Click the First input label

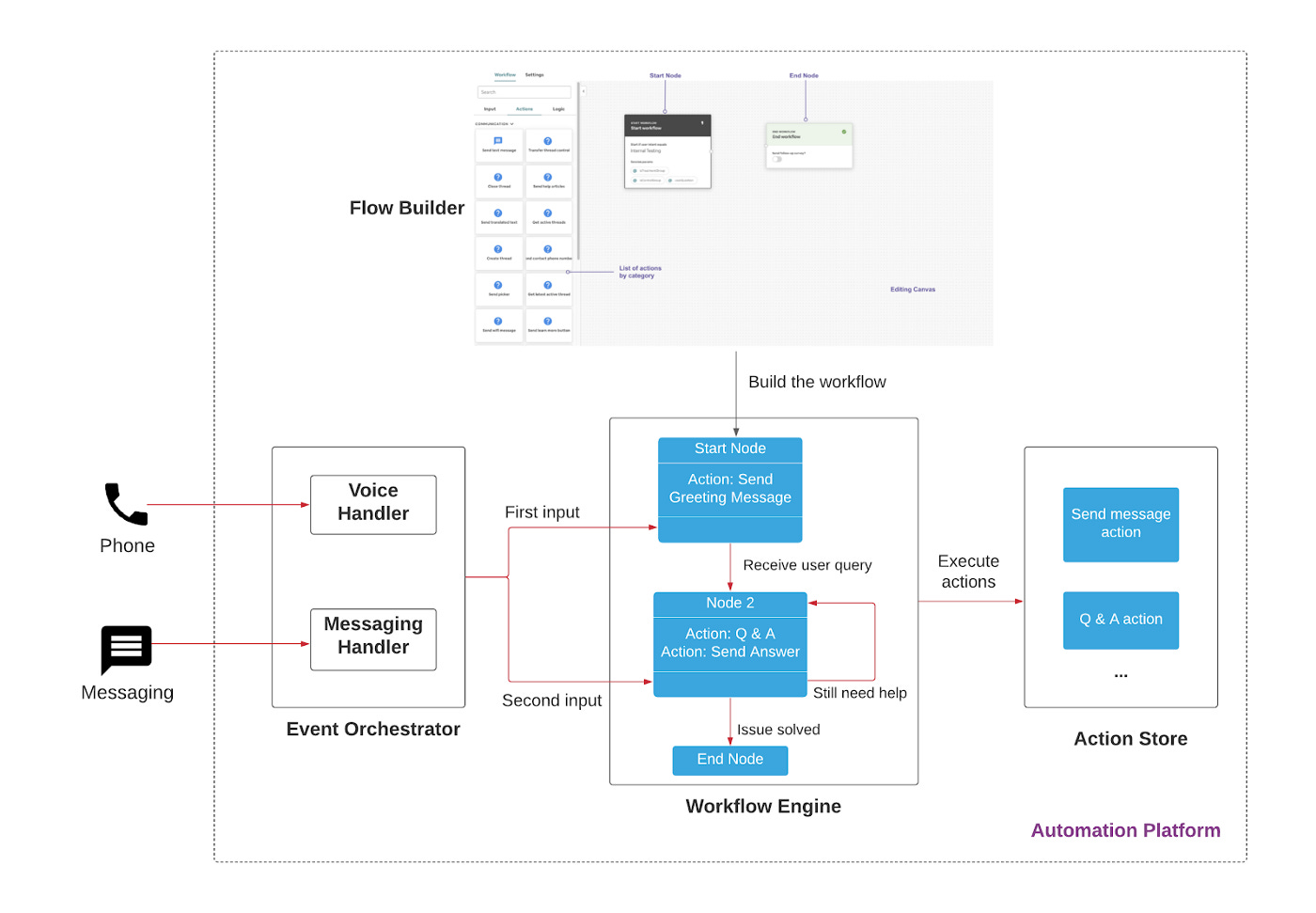[x=542, y=512]
